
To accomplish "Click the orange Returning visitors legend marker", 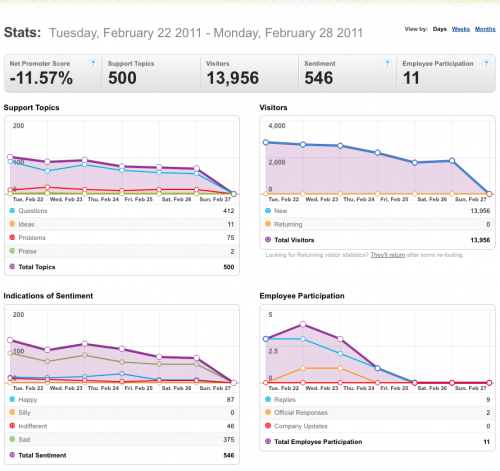I will coord(268,224).
